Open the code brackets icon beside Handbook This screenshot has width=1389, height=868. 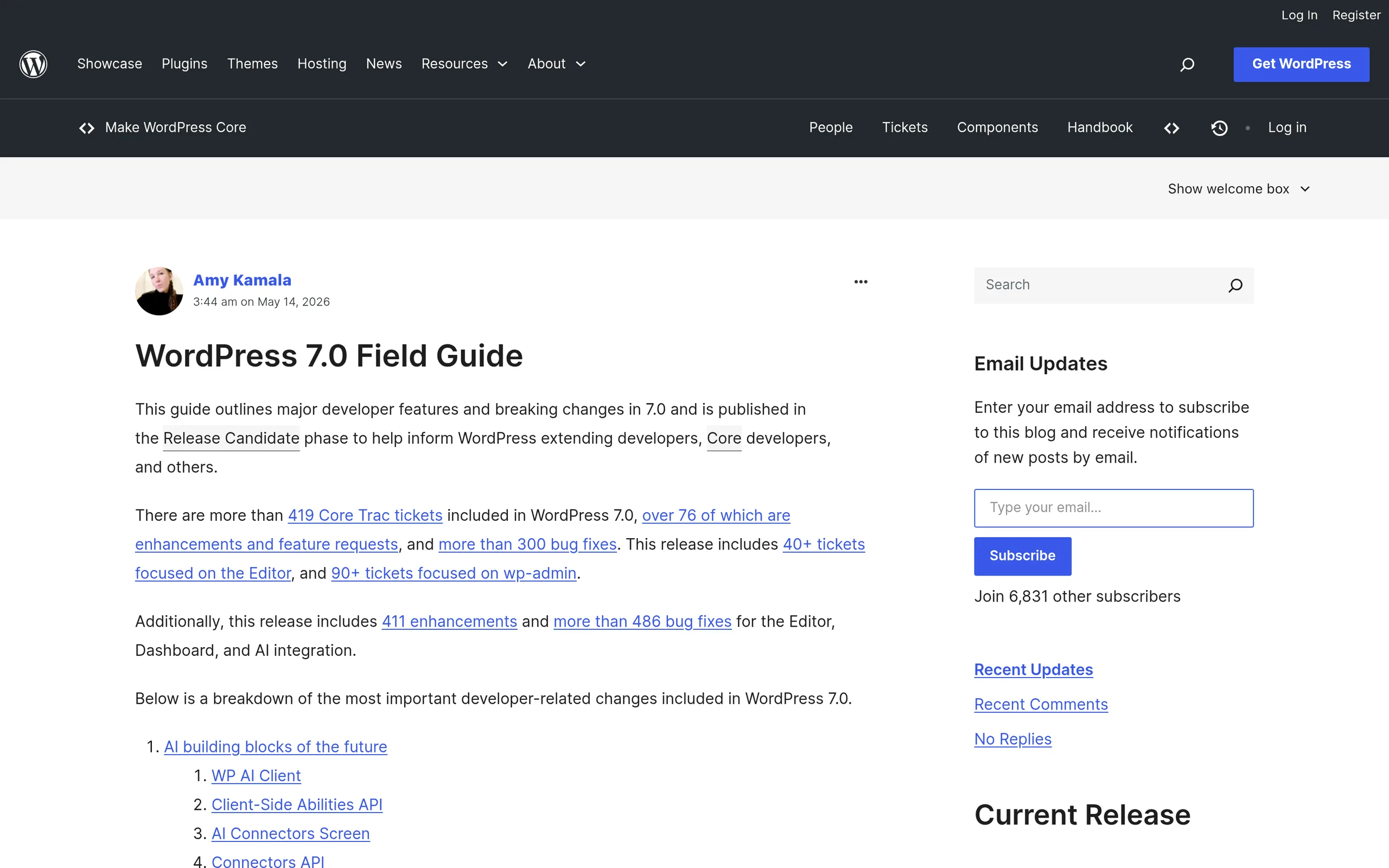(1171, 128)
